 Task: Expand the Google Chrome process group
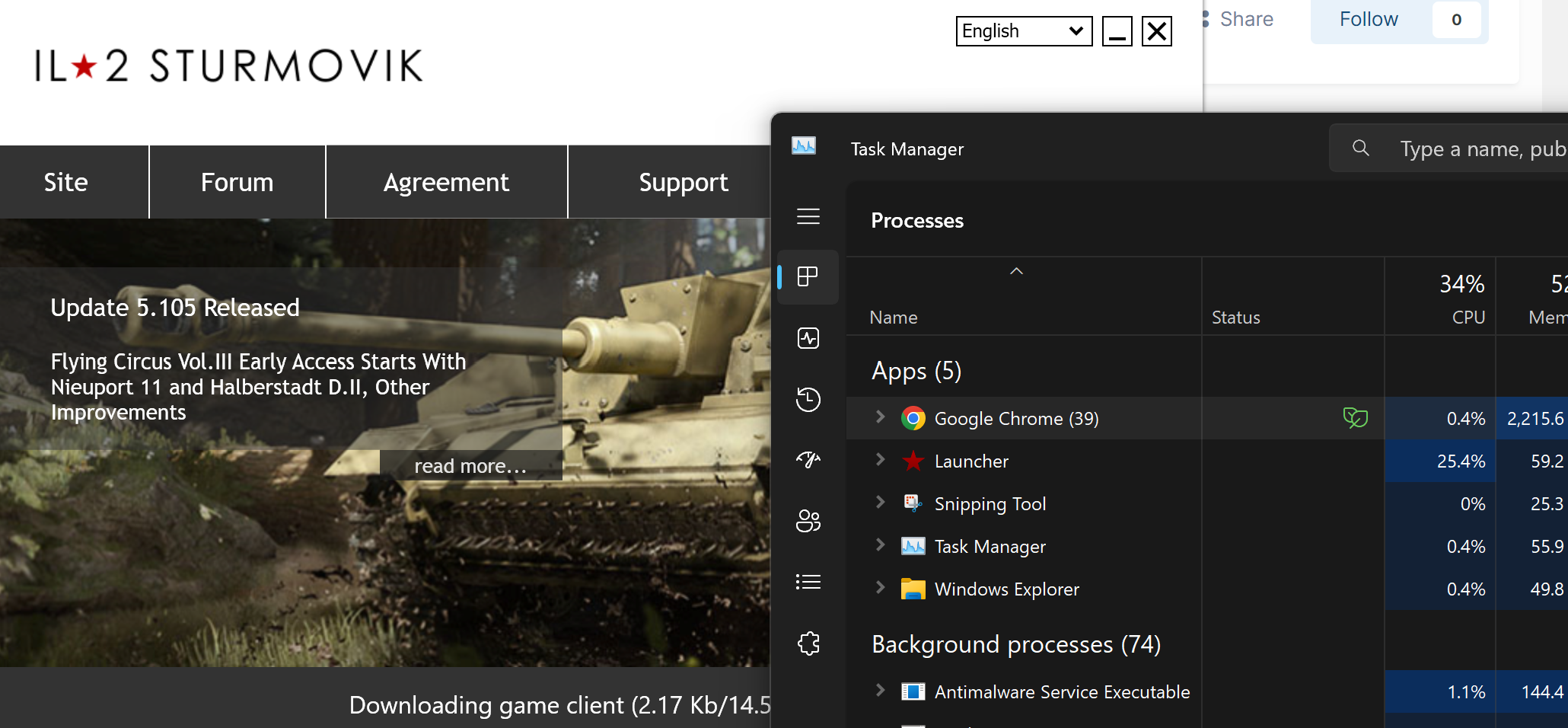click(x=881, y=417)
